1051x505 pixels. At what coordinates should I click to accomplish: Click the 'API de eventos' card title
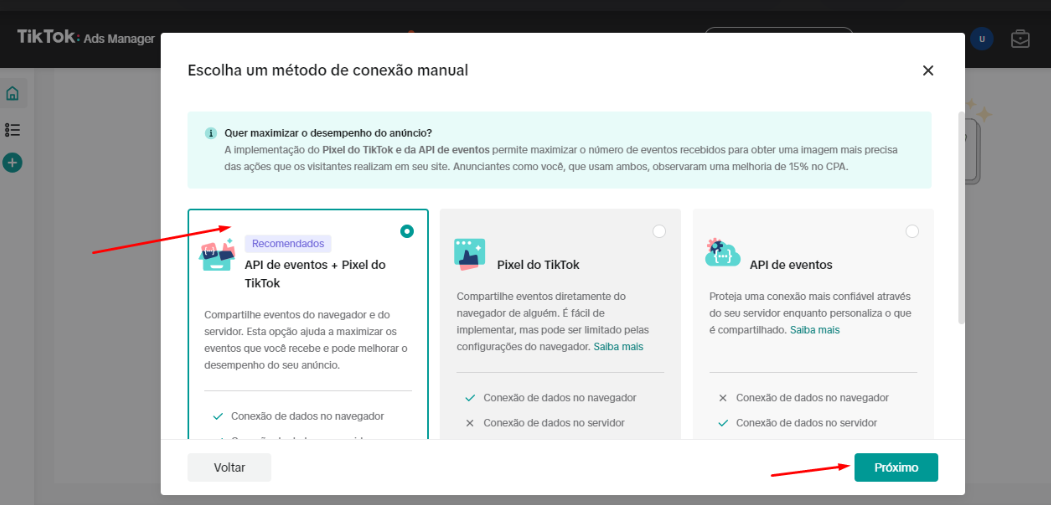791,265
